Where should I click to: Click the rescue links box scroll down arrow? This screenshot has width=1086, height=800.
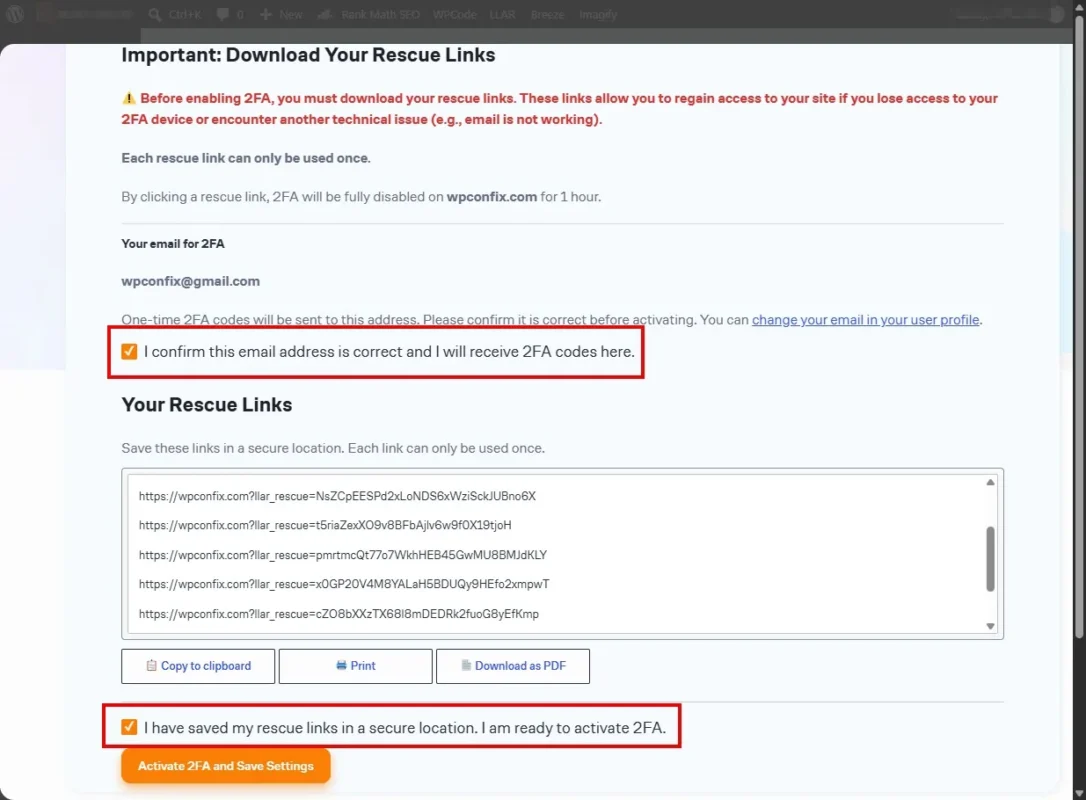pos(990,626)
